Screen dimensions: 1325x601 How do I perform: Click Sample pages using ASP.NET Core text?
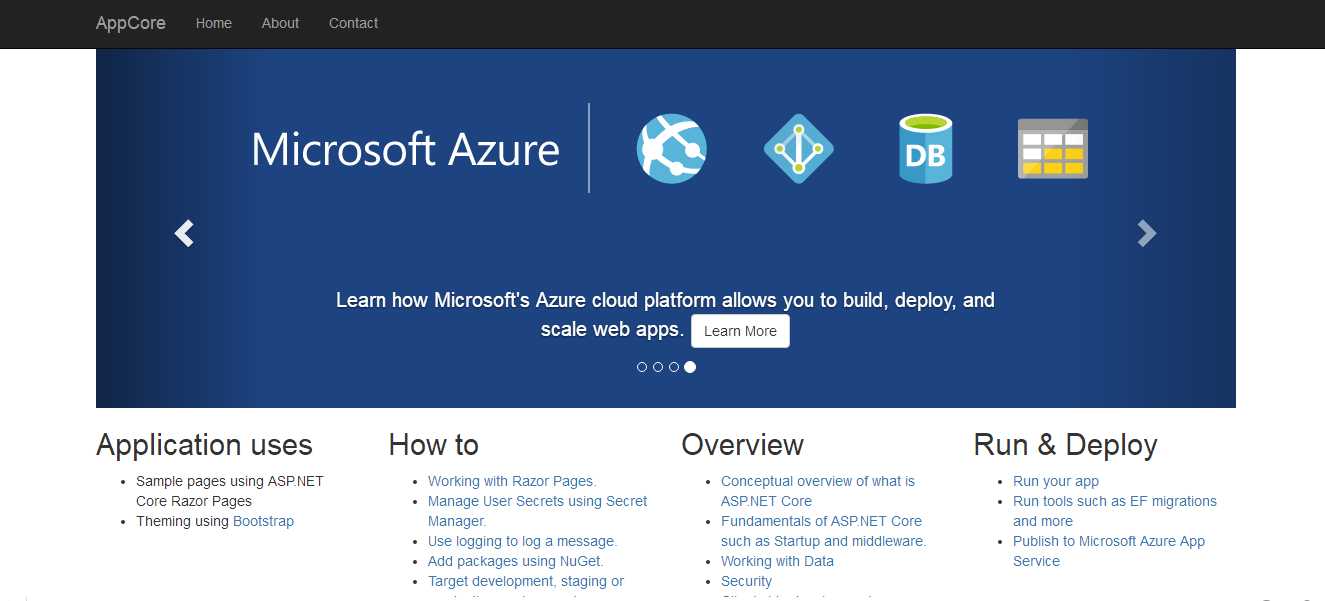click(230, 491)
